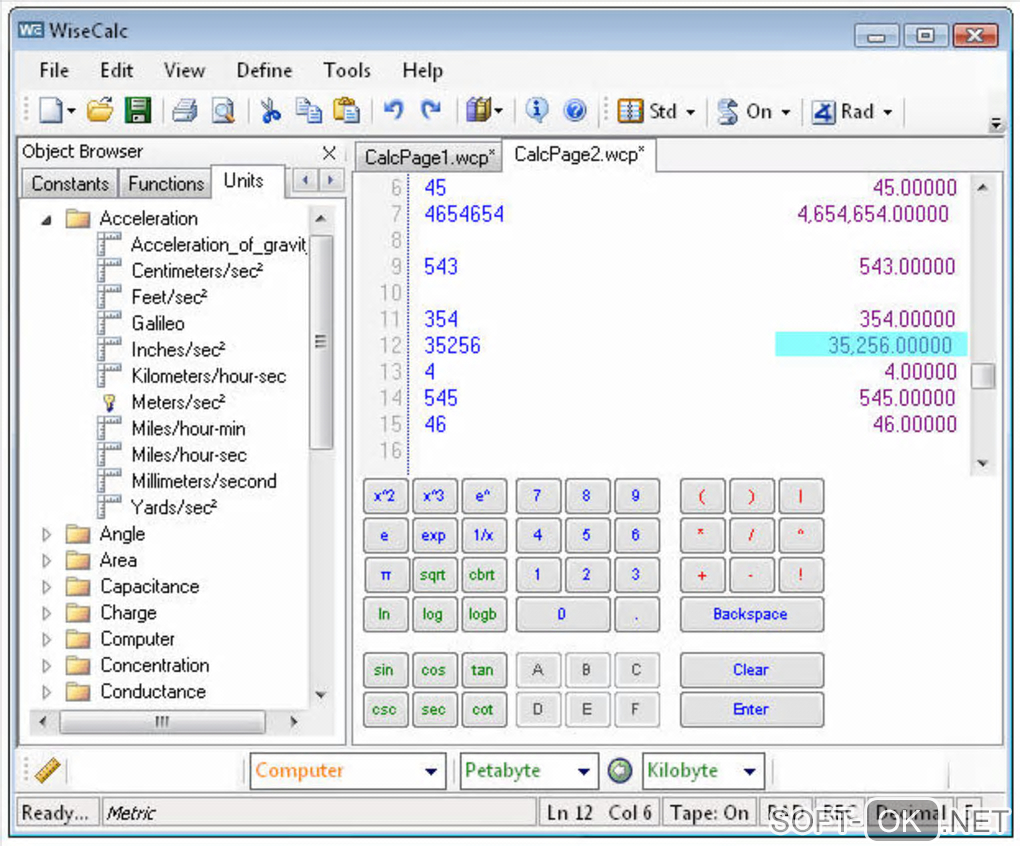Click the units tree vertical scrollbar thumb
This screenshot has height=846, width=1020.
[321, 341]
